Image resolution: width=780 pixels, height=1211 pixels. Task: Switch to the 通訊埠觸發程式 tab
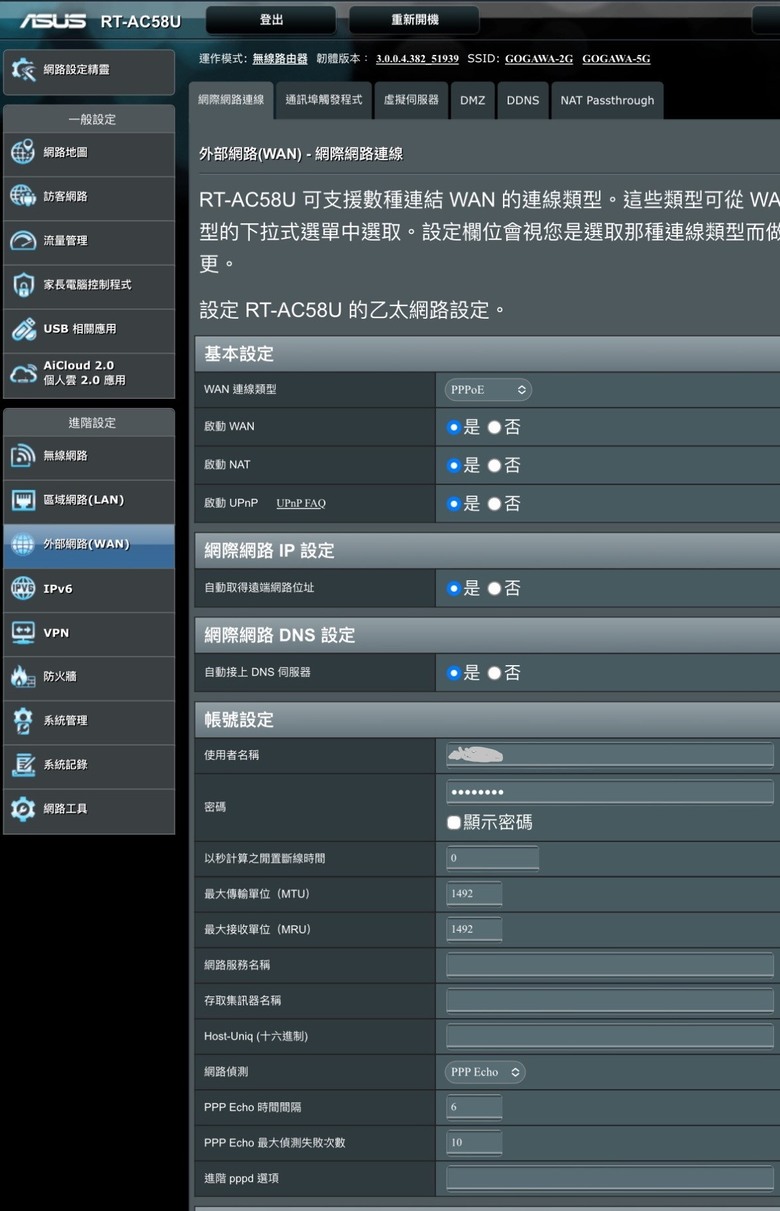click(x=324, y=100)
